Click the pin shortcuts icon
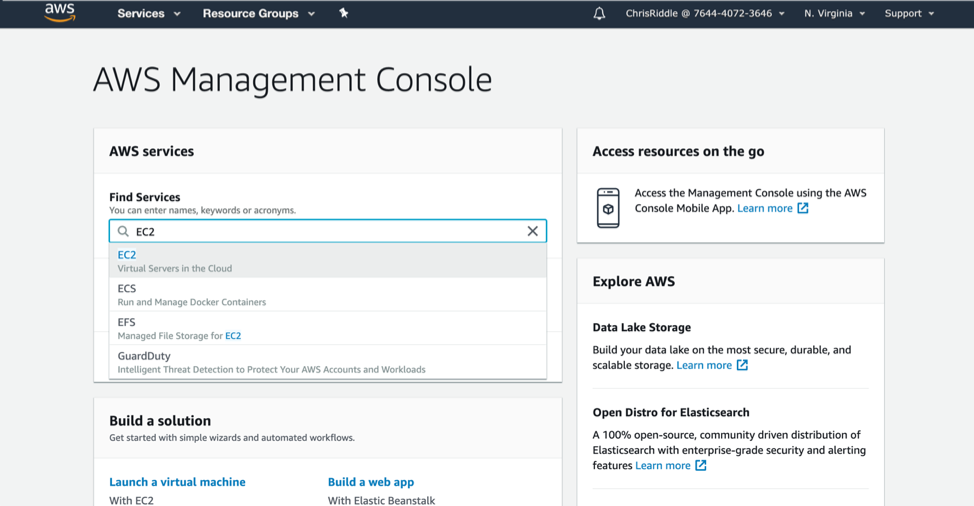This screenshot has height=506, width=974. tap(343, 13)
